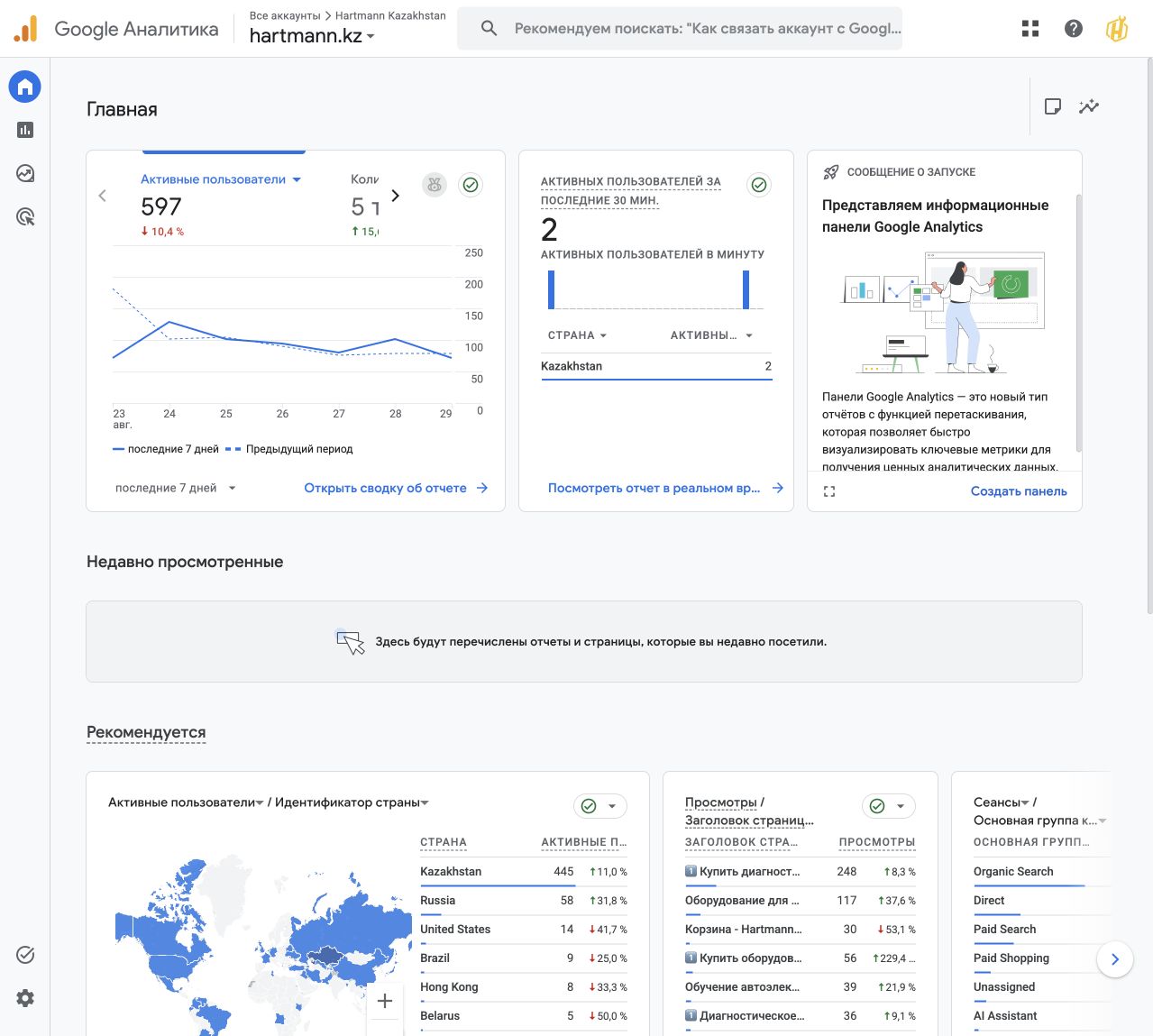The image size is (1153, 1036).
Task: Click the Brazil country row
Action: (524, 958)
